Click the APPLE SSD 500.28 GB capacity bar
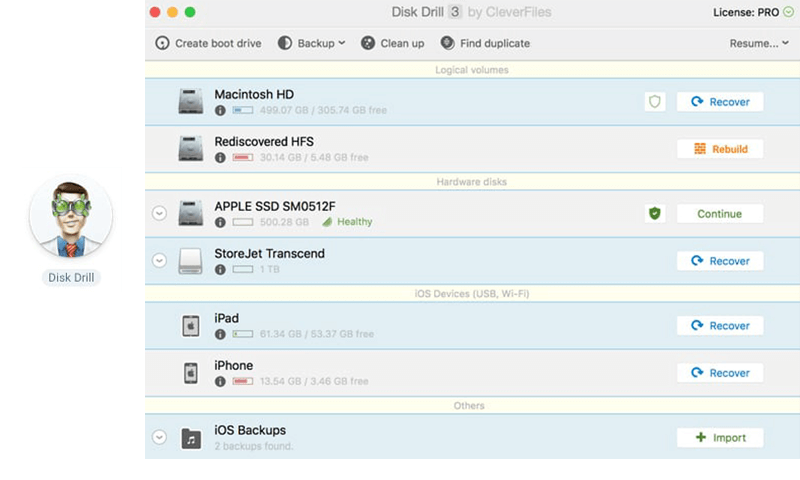 click(x=243, y=222)
